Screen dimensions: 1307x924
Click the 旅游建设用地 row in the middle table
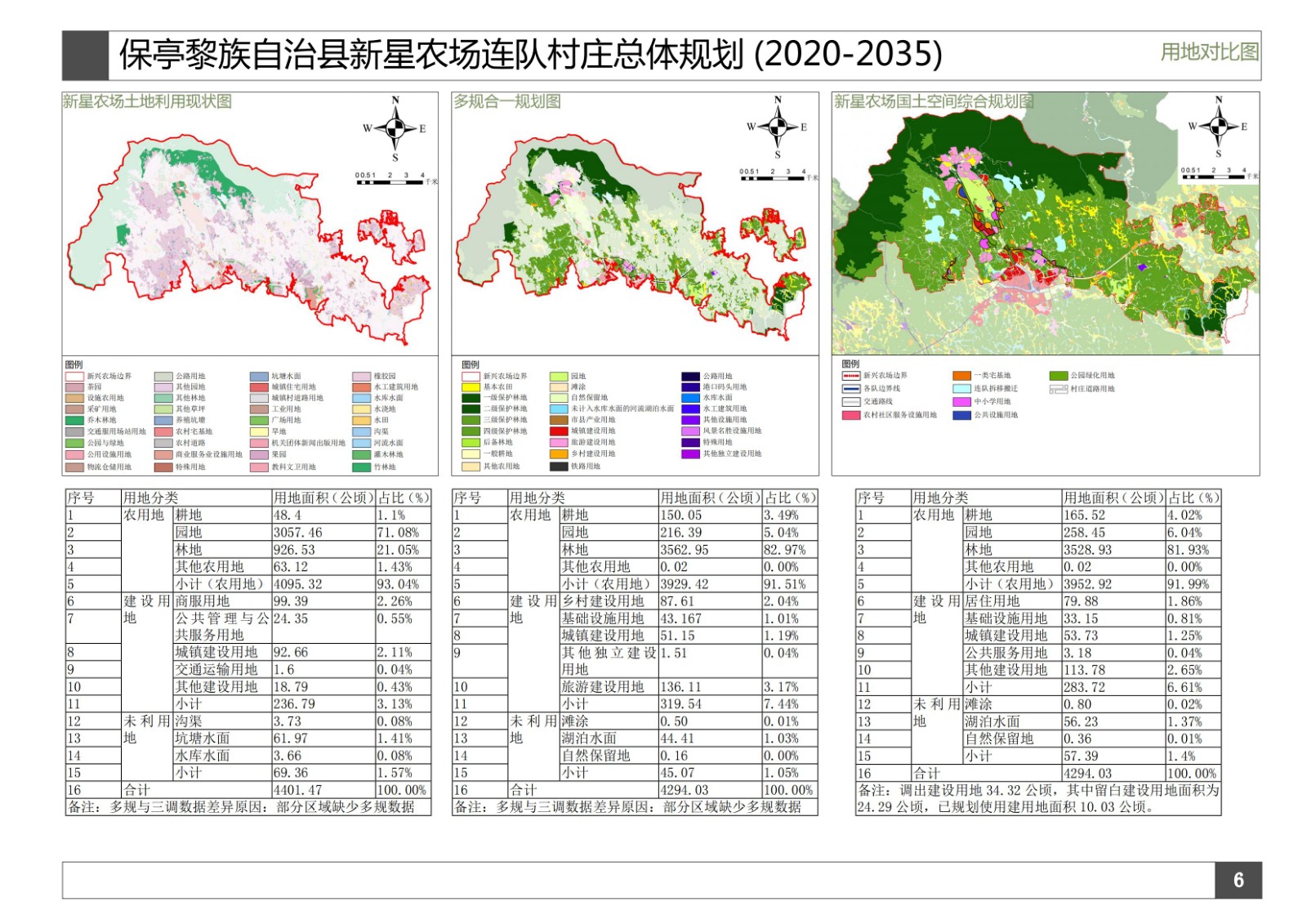tap(602, 687)
